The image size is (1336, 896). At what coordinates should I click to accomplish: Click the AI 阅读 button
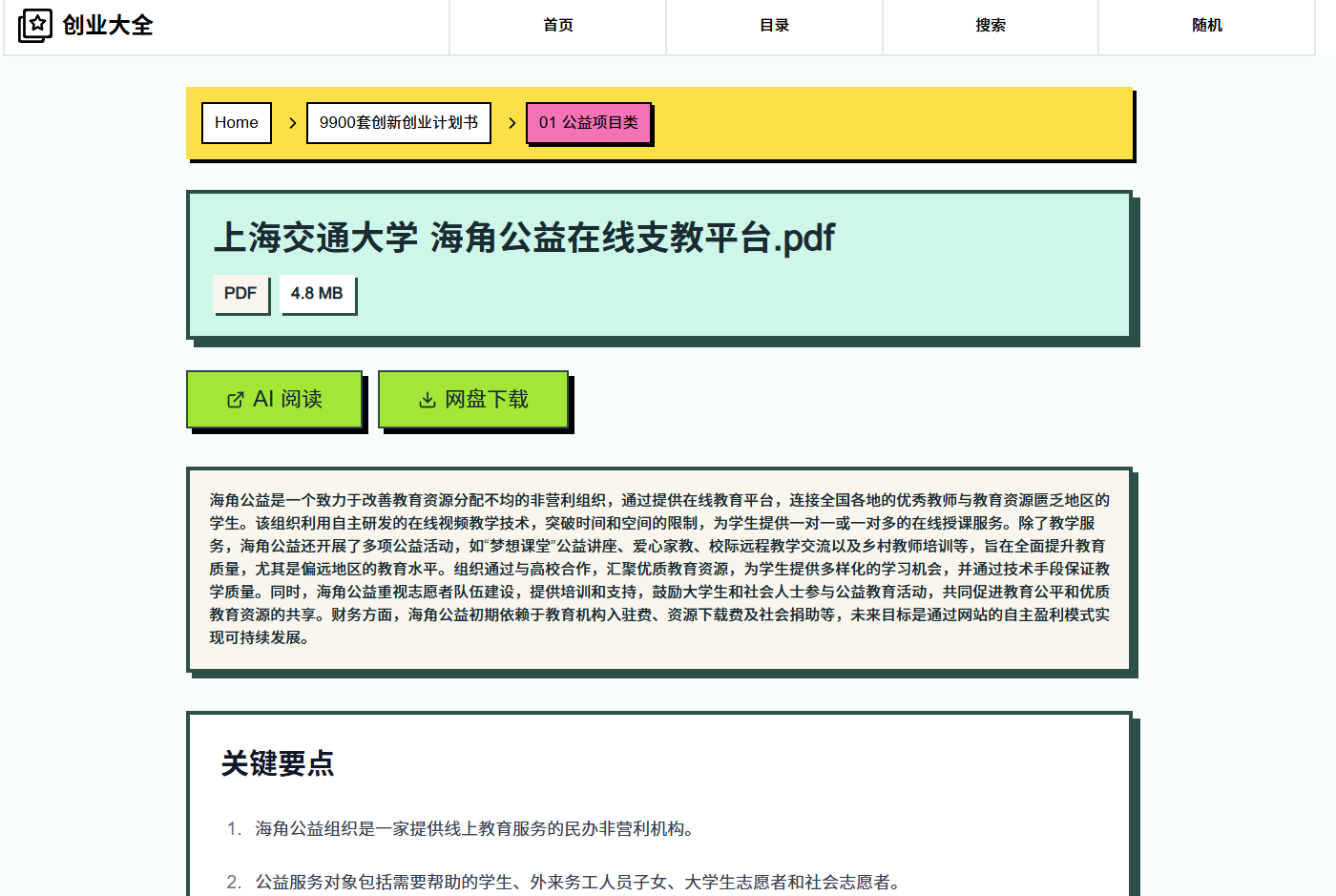point(275,399)
